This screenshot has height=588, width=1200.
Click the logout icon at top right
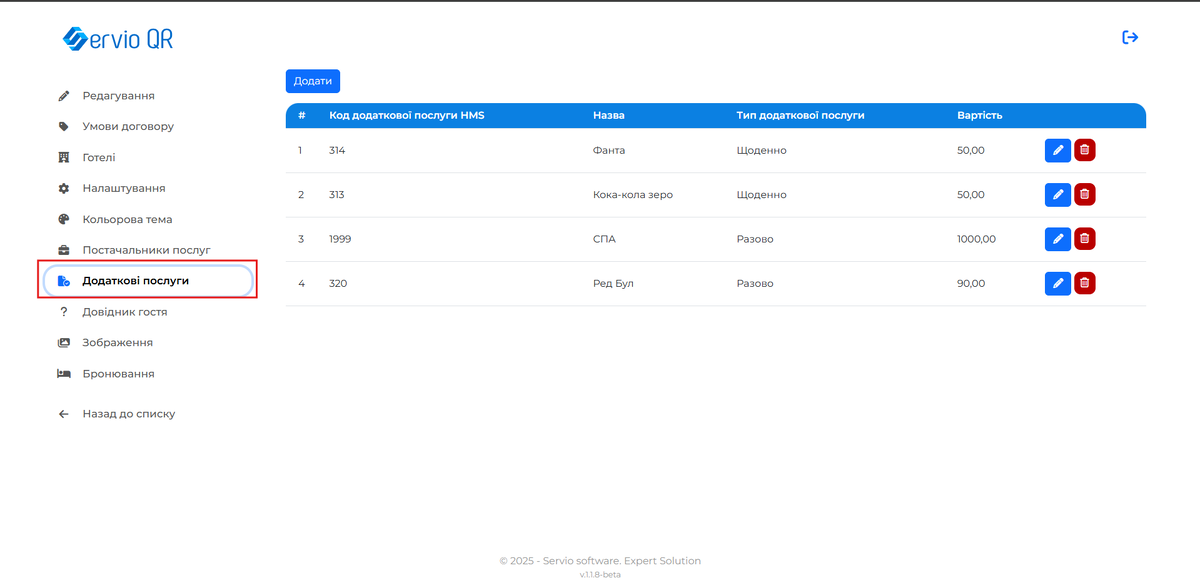1130,37
